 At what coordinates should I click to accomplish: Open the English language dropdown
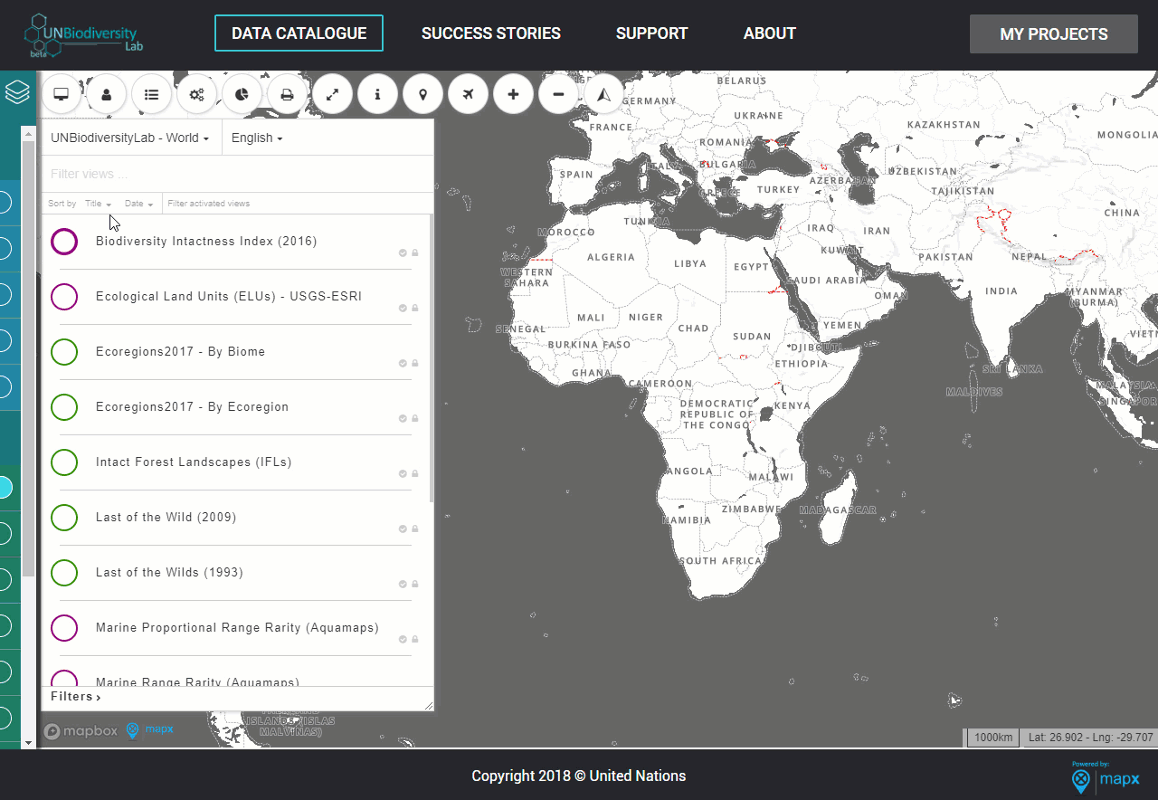[x=257, y=137]
